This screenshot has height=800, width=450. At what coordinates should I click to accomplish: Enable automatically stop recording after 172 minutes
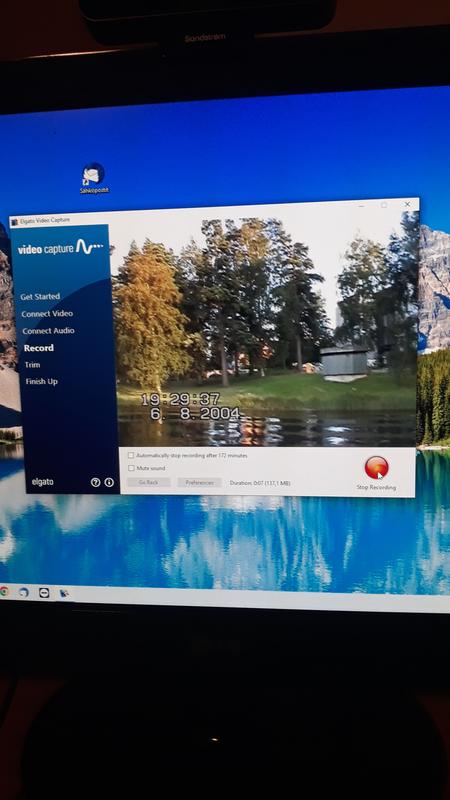pyautogui.click(x=131, y=455)
